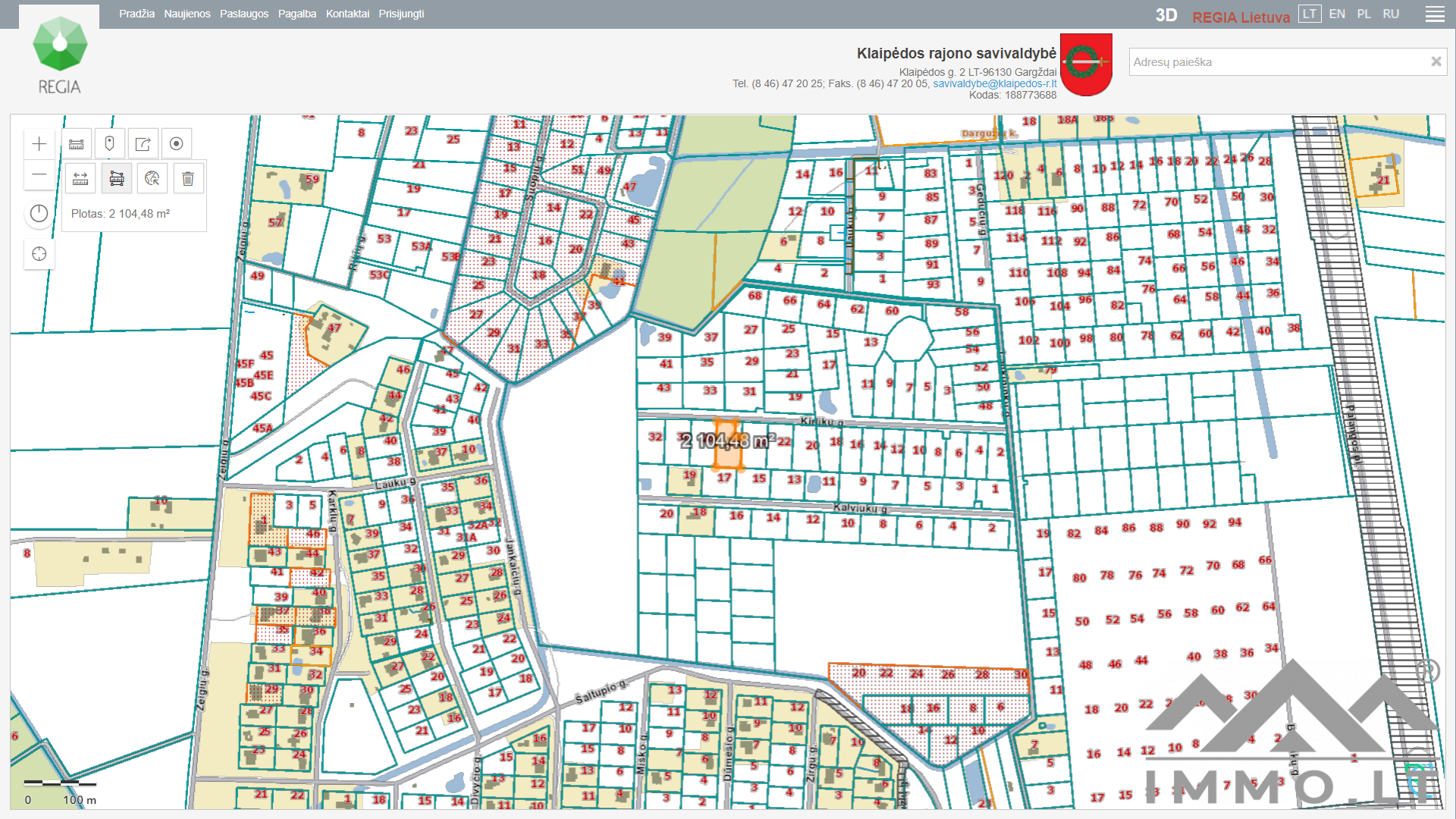Click the Kiriku g. street label
Image resolution: width=1456 pixels, height=819 pixels.
822,421
